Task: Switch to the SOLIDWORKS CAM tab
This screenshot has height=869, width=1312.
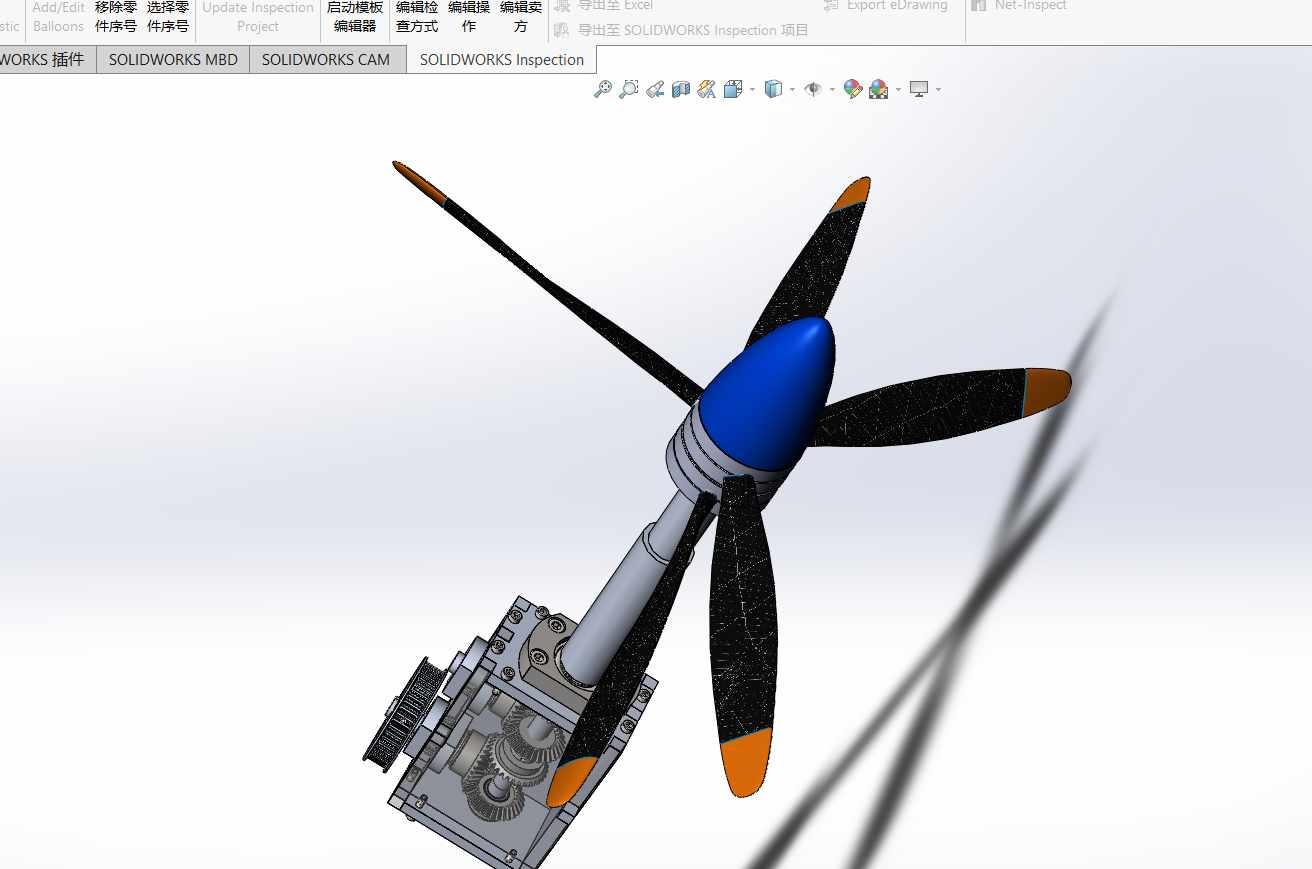Action: (x=326, y=59)
